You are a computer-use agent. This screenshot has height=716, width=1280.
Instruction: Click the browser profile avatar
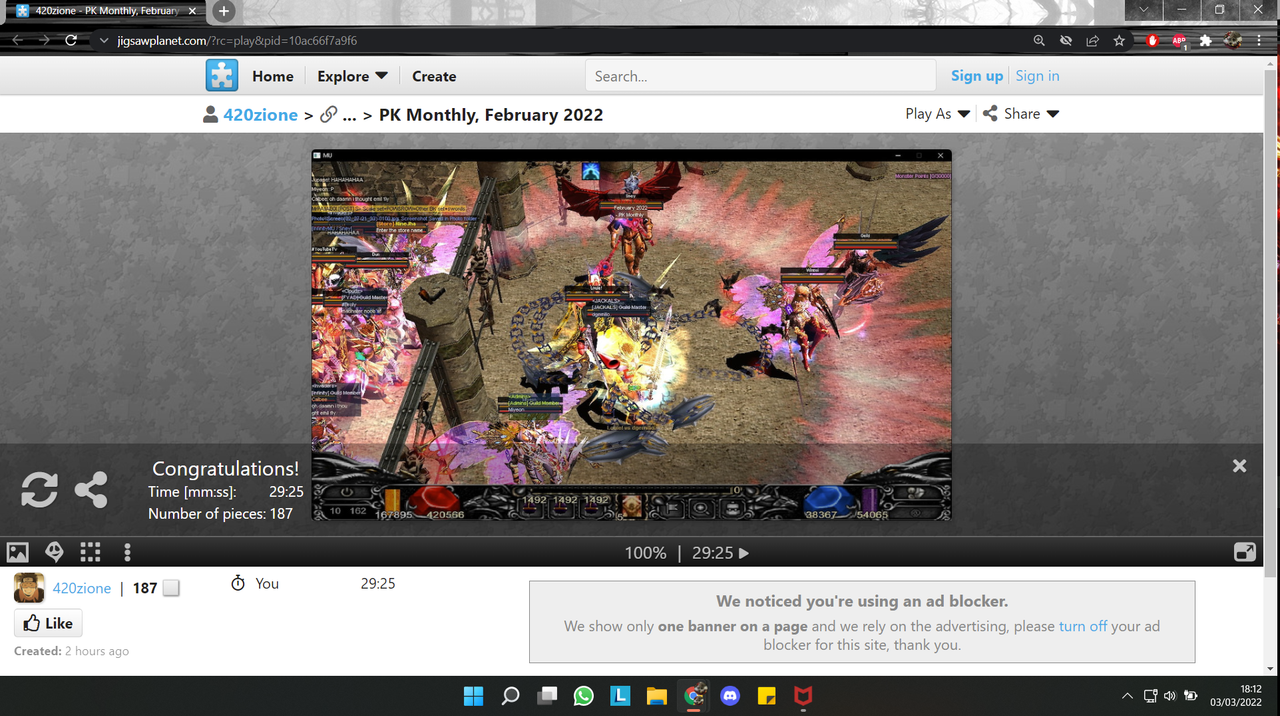pos(1233,41)
